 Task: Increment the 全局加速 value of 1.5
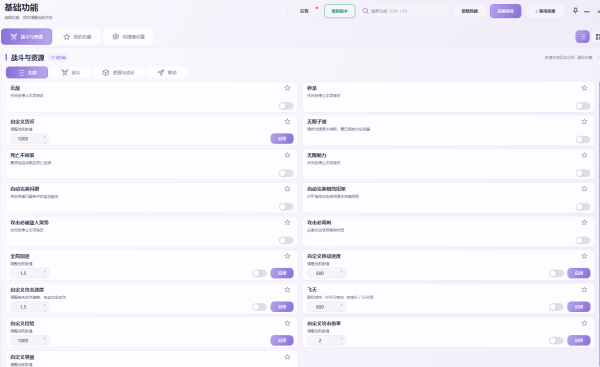[45, 271]
